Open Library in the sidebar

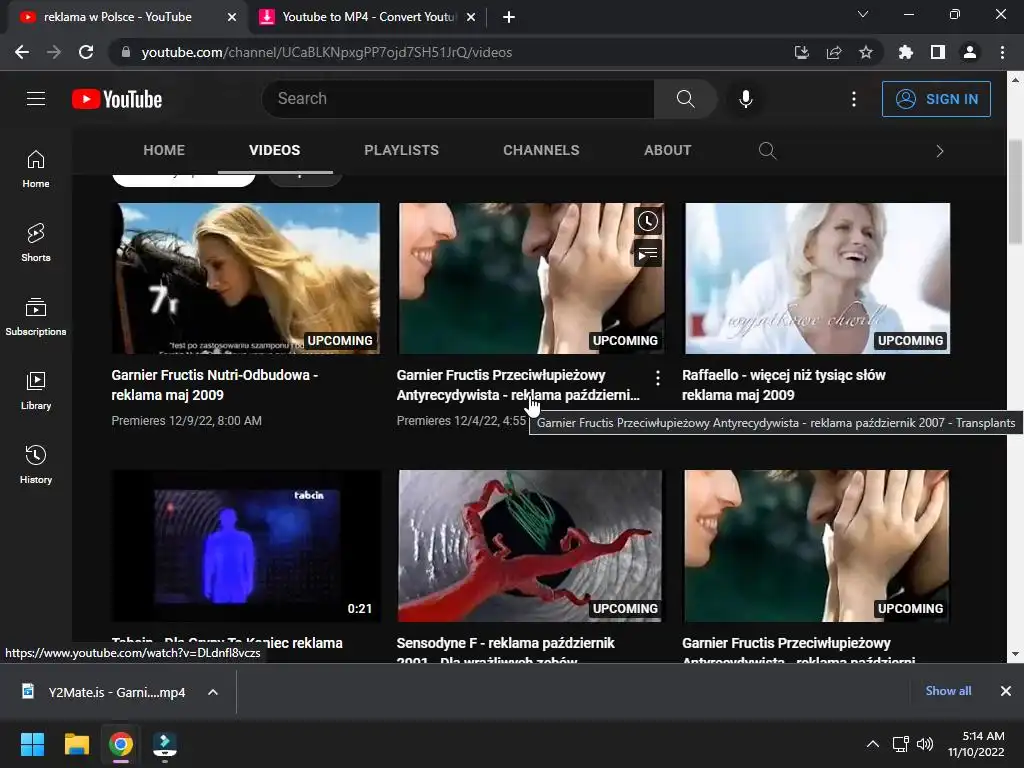36,391
